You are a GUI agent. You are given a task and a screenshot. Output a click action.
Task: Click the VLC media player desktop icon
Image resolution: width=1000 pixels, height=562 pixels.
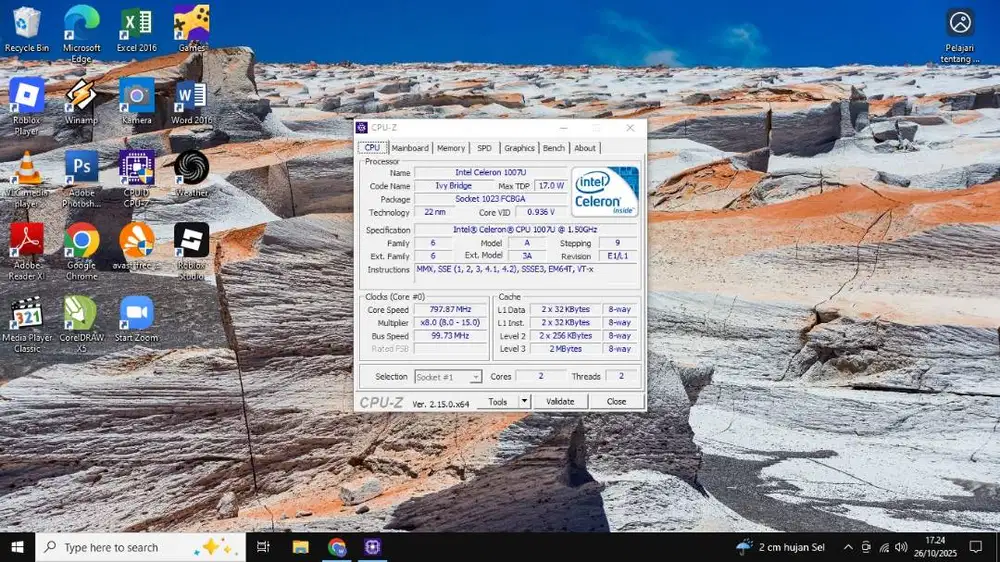point(27,169)
